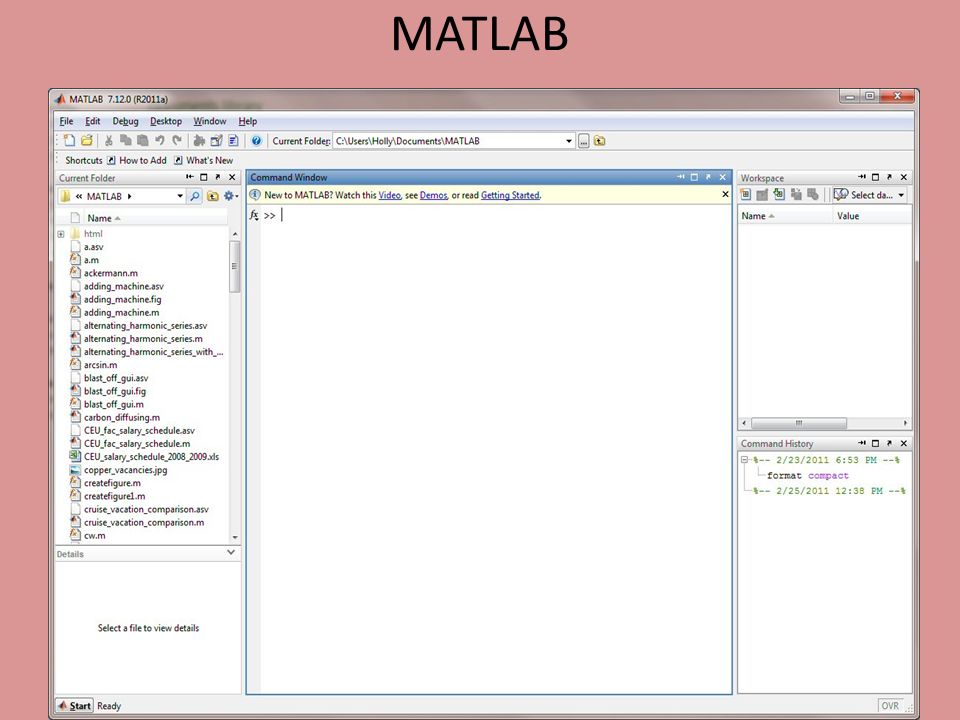Click the MATLAB Start button
The width and height of the screenshot is (960, 720).
[75, 705]
